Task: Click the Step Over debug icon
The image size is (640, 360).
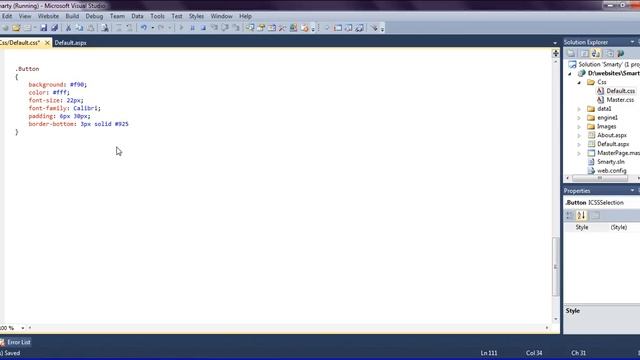Action: coord(225,28)
